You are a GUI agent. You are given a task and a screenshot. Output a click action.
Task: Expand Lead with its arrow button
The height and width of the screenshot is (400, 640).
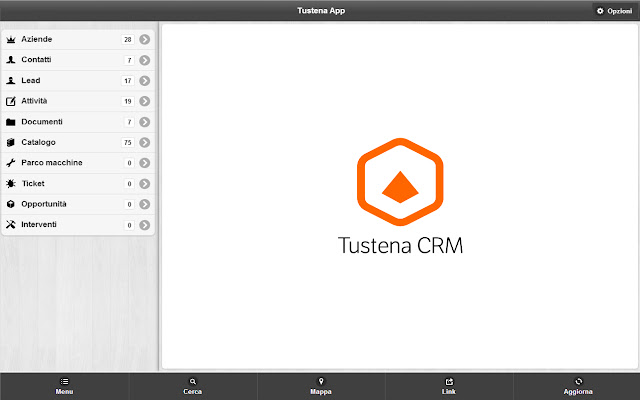pyautogui.click(x=144, y=81)
